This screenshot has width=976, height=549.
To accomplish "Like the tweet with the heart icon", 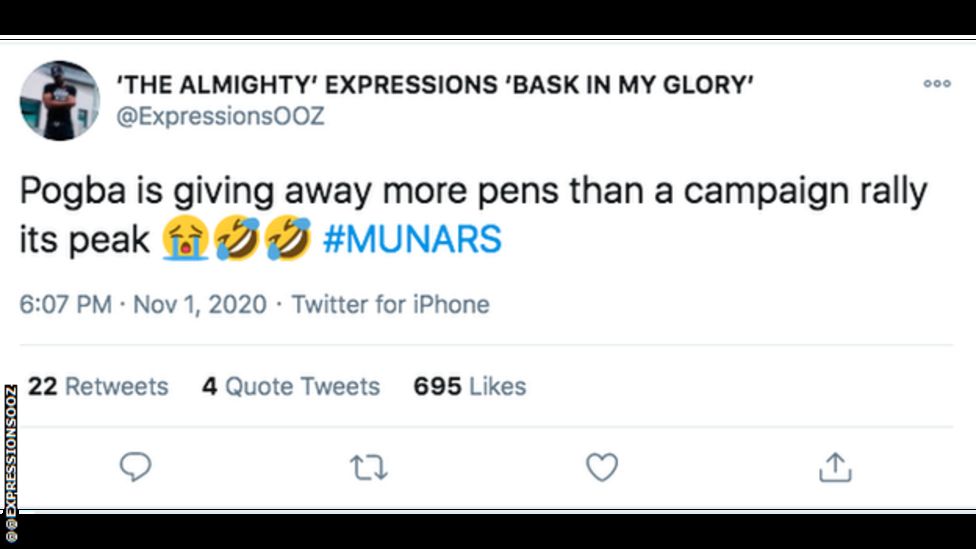I will coord(601,467).
